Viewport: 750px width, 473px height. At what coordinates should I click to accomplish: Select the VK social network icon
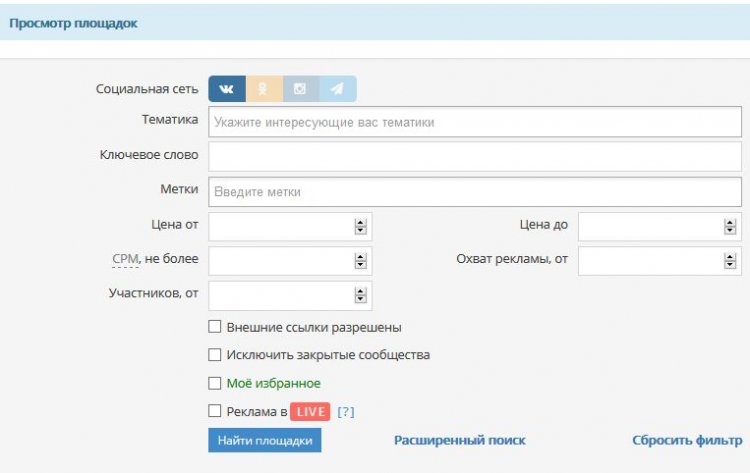pos(227,89)
